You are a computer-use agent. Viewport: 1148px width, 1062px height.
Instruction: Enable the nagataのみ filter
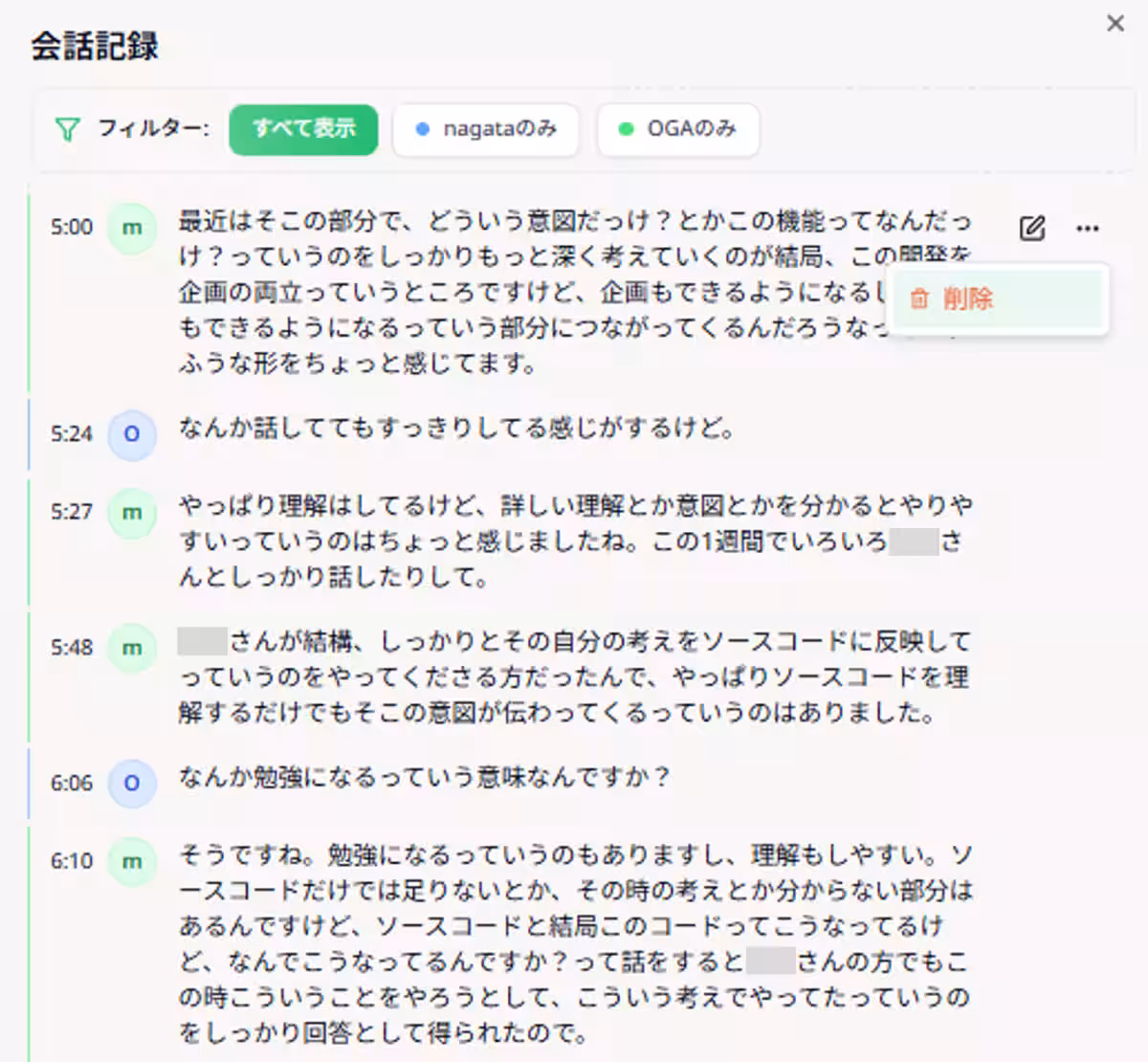(x=485, y=129)
